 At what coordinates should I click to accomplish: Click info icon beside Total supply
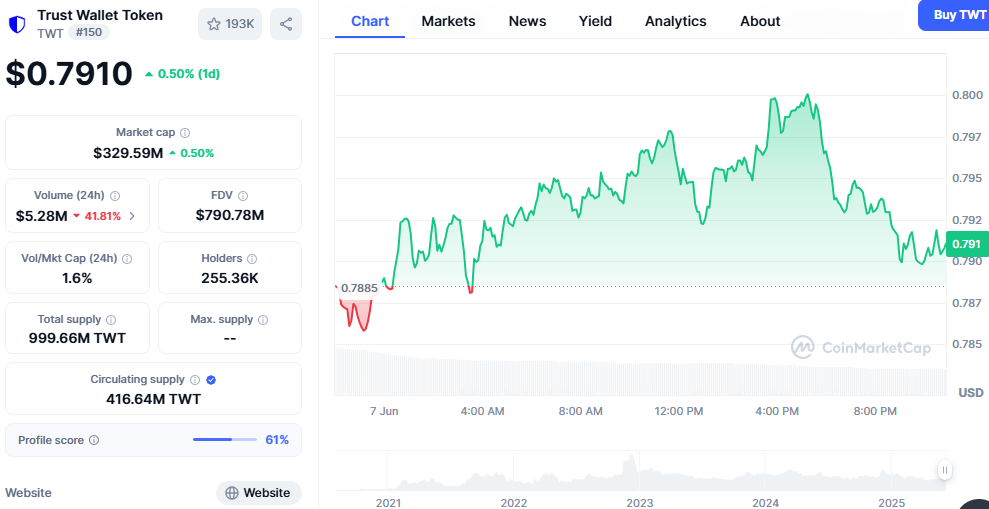[111, 320]
